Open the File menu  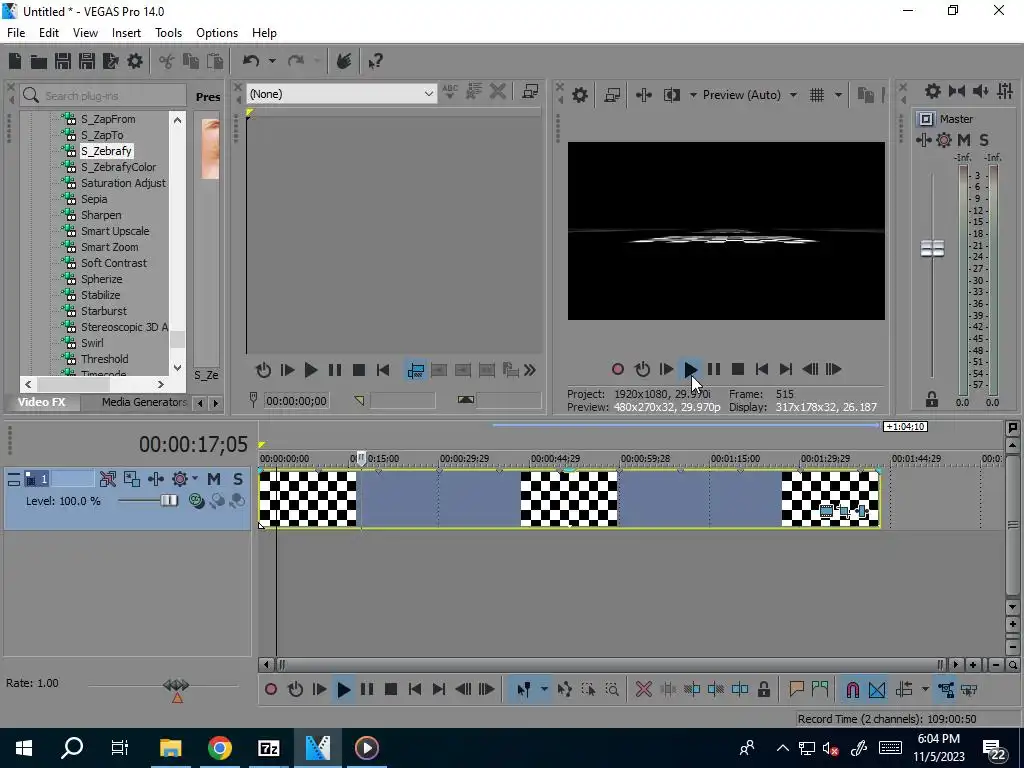(x=16, y=33)
